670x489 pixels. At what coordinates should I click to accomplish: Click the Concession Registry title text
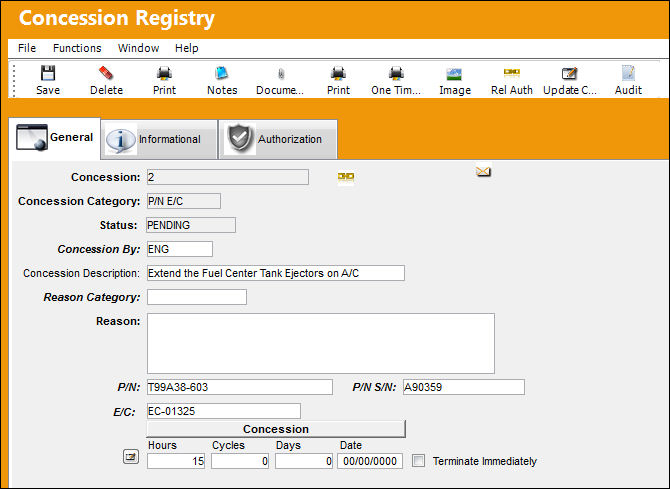[117, 18]
